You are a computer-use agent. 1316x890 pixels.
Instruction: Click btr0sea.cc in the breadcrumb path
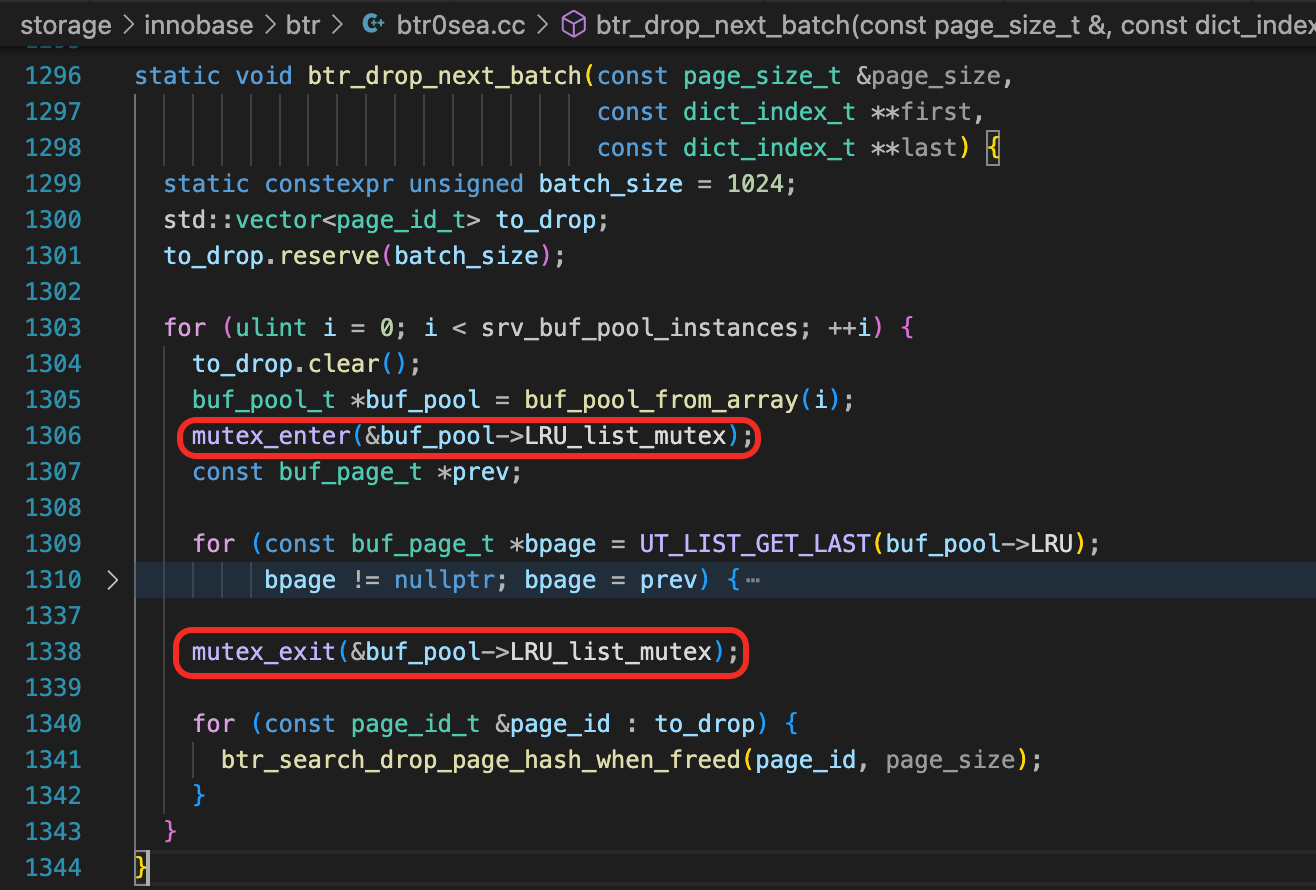[x=459, y=25]
